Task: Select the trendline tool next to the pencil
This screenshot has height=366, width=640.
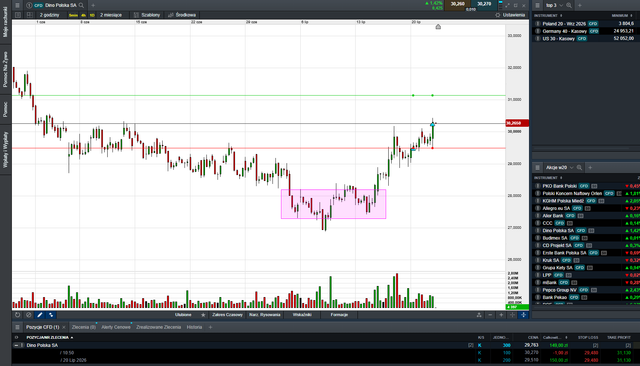Action: point(51,315)
